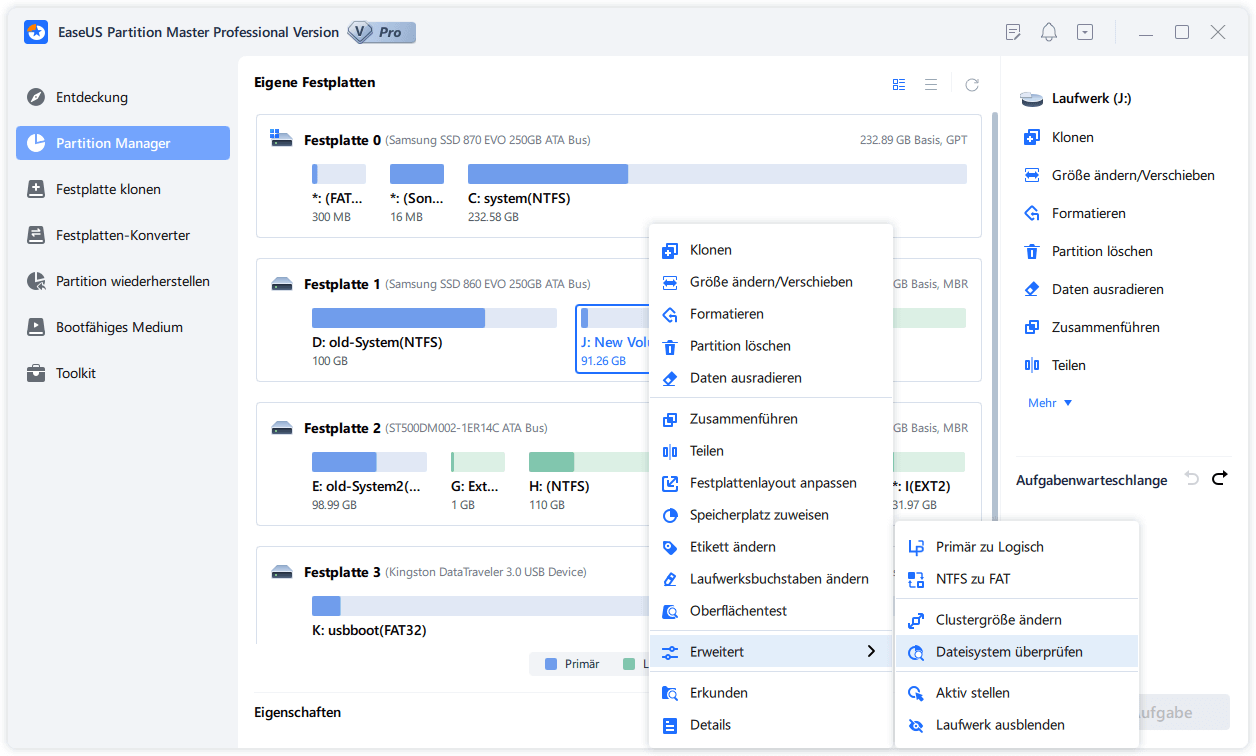This screenshot has width=1256, height=756.
Task: Click the right panel Zusammenführen icon
Action: tap(1032, 327)
